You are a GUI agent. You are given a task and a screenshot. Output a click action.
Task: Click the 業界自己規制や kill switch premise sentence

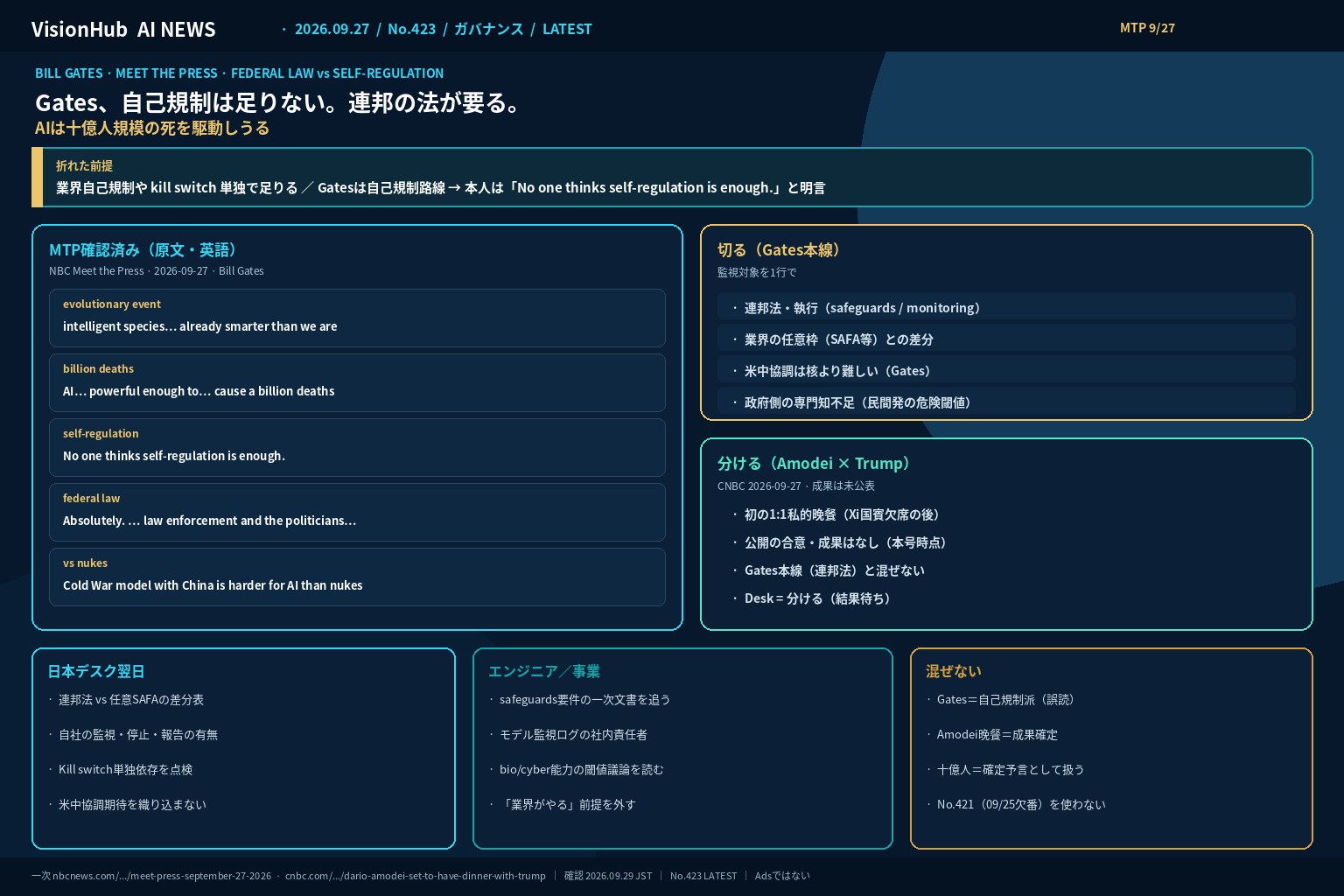(x=440, y=187)
